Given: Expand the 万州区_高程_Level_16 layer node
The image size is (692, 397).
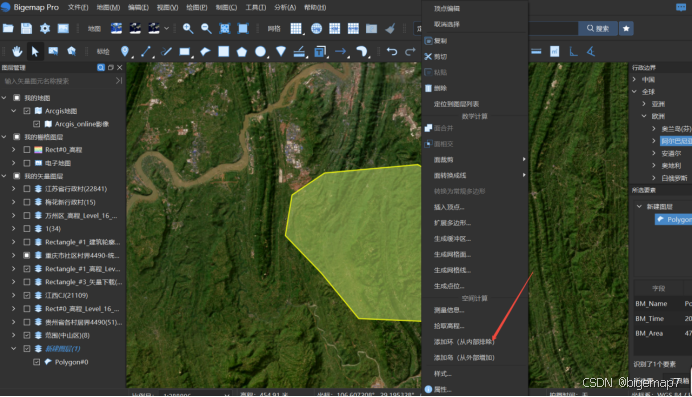Looking at the screenshot, I should pyautogui.click(x=14, y=215).
